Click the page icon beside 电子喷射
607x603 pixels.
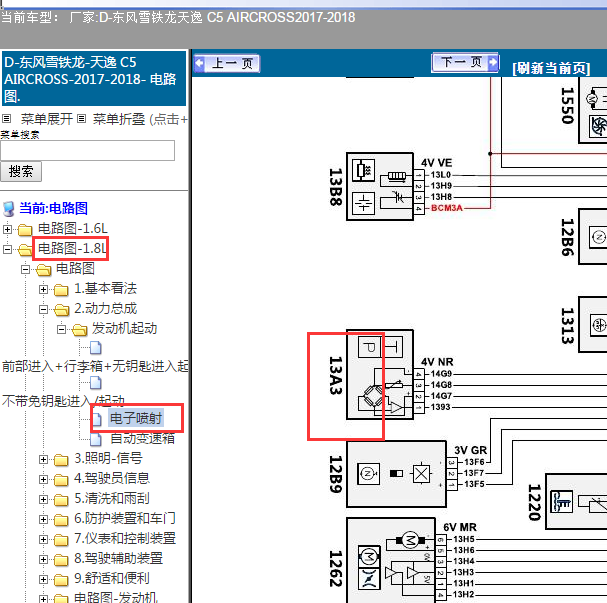pyautogui.click(x=97, y=419)
